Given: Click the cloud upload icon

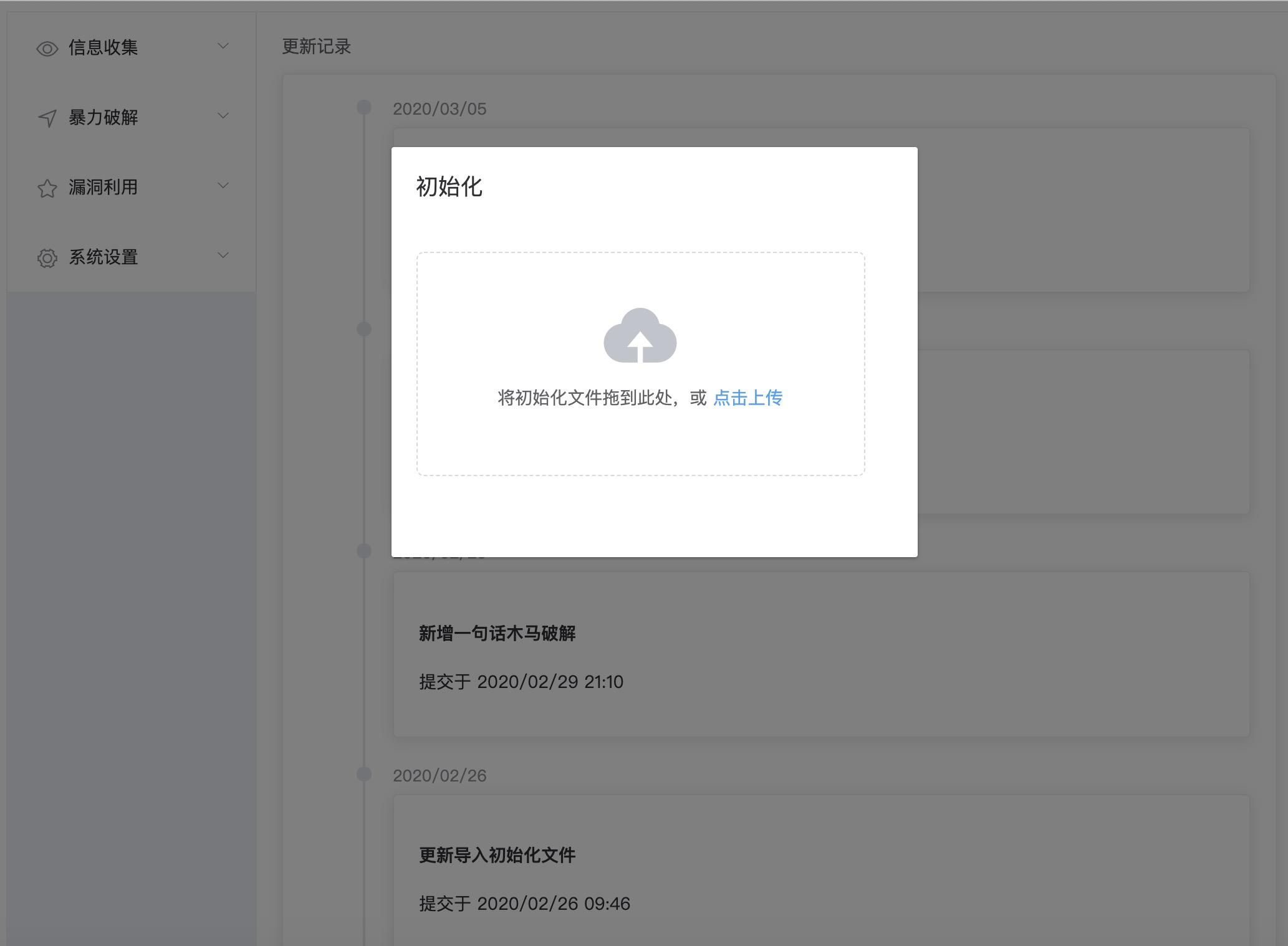Looking at the screenshot, I should 640,336.
